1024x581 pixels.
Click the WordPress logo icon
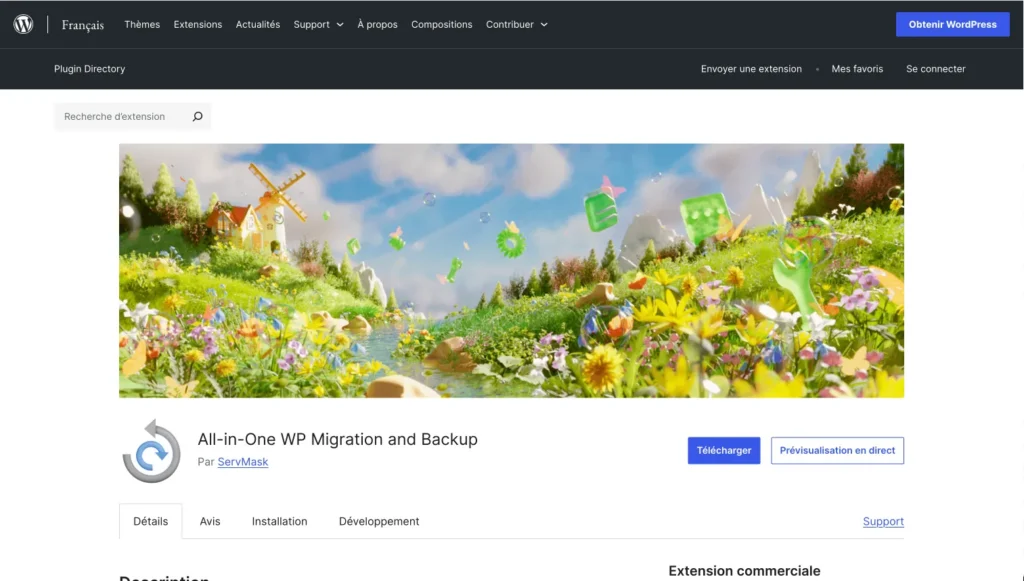22,24
